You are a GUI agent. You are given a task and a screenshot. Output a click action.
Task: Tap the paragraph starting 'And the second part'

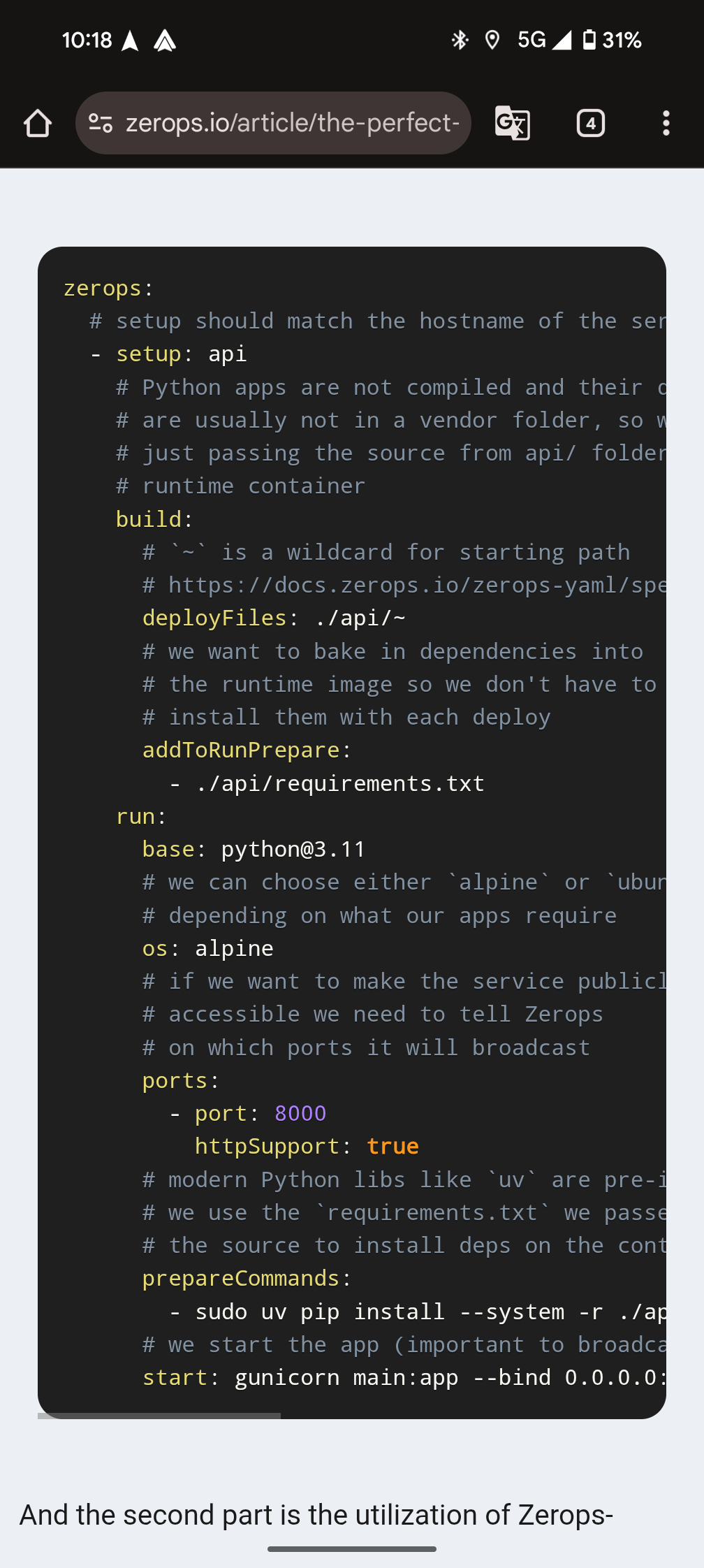click(x=316, y=1515)
